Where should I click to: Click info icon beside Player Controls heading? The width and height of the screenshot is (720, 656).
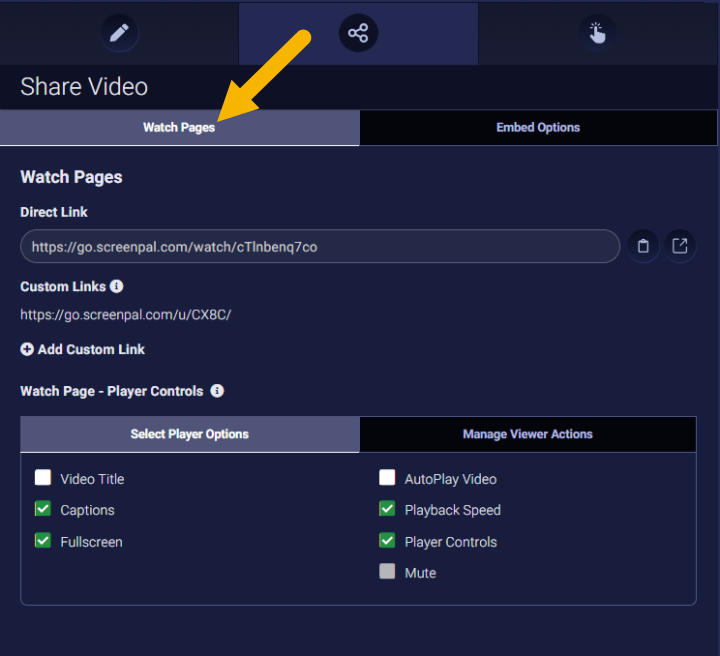(x=217, y=391)
